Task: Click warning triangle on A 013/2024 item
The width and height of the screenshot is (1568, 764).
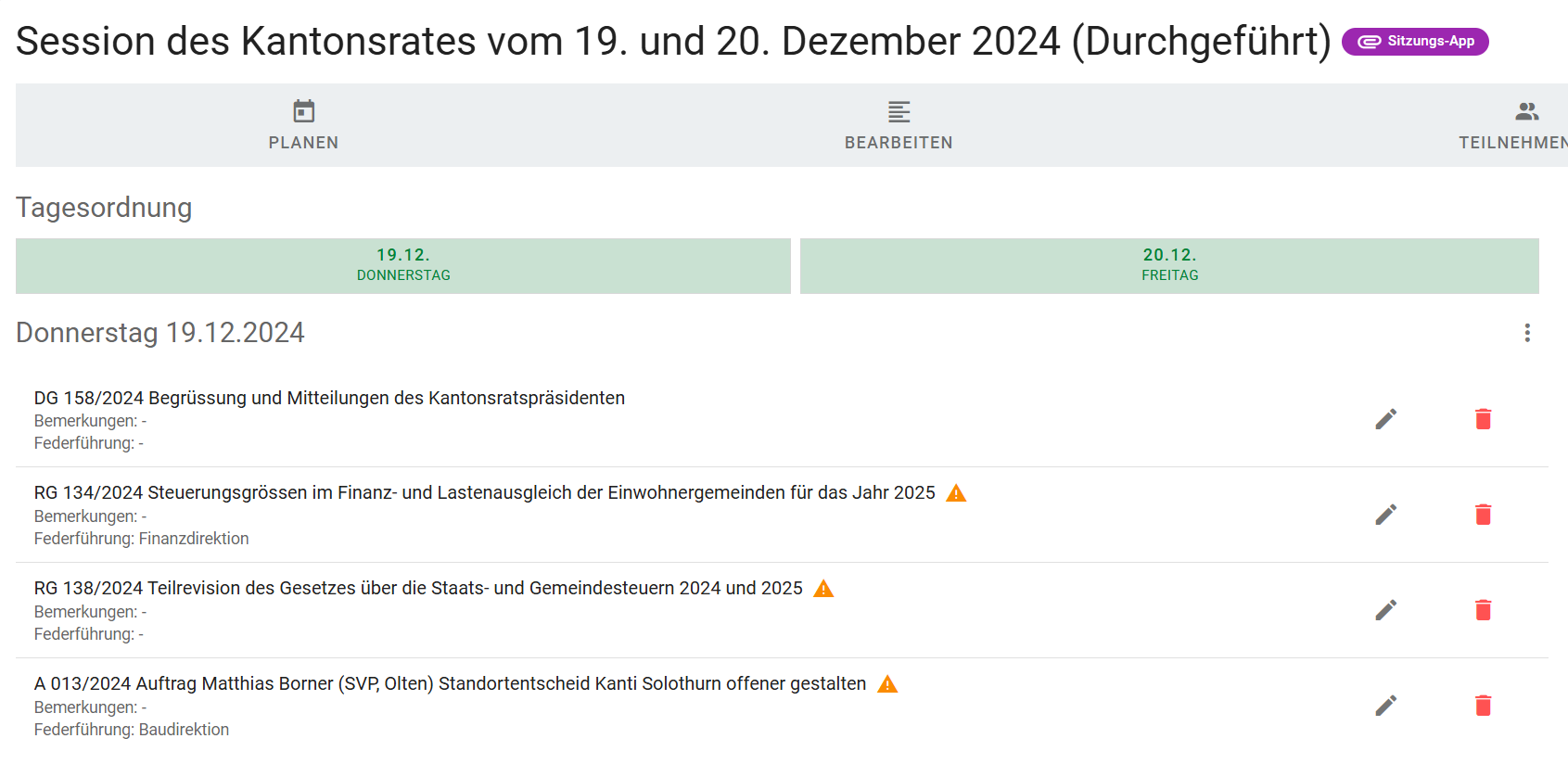Action: pos(887,684)
